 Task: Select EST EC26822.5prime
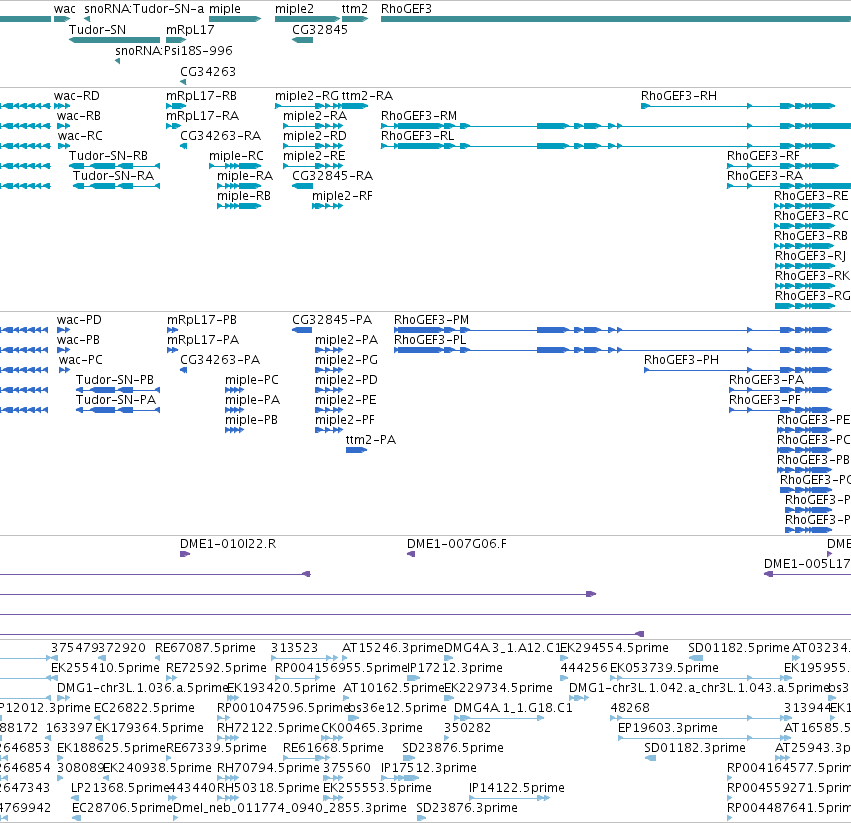click(98, 718)
